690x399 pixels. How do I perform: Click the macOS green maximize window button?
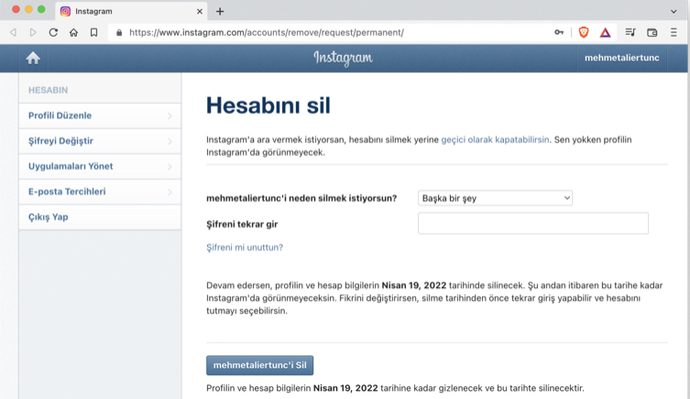tap(41, 9)
